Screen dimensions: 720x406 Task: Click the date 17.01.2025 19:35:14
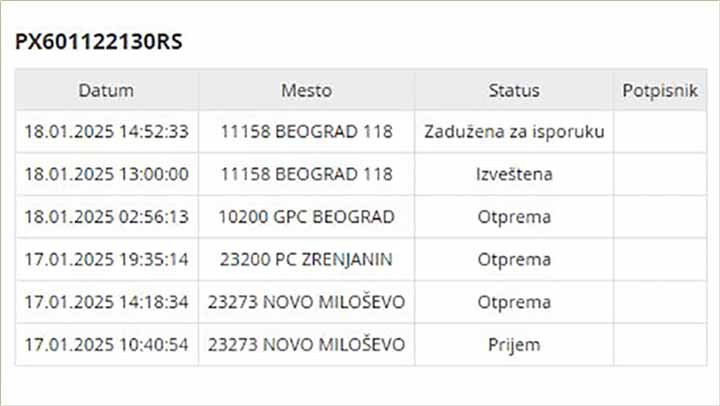click(106, 260)
